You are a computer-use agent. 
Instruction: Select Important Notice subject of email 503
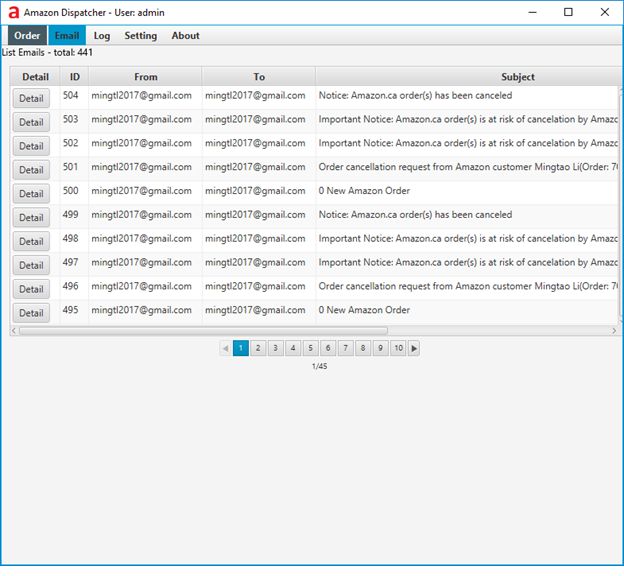pyautogui.click(x=468, y=119)
